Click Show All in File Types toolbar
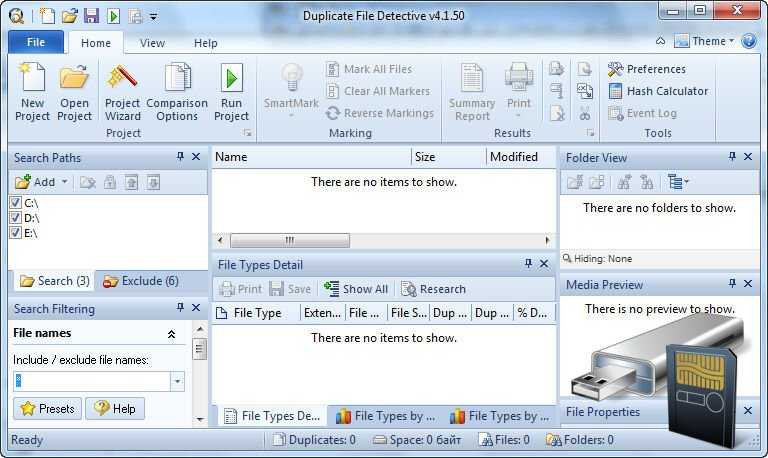The width and height of the screenshot is (768, 458). tap(356, 289)
